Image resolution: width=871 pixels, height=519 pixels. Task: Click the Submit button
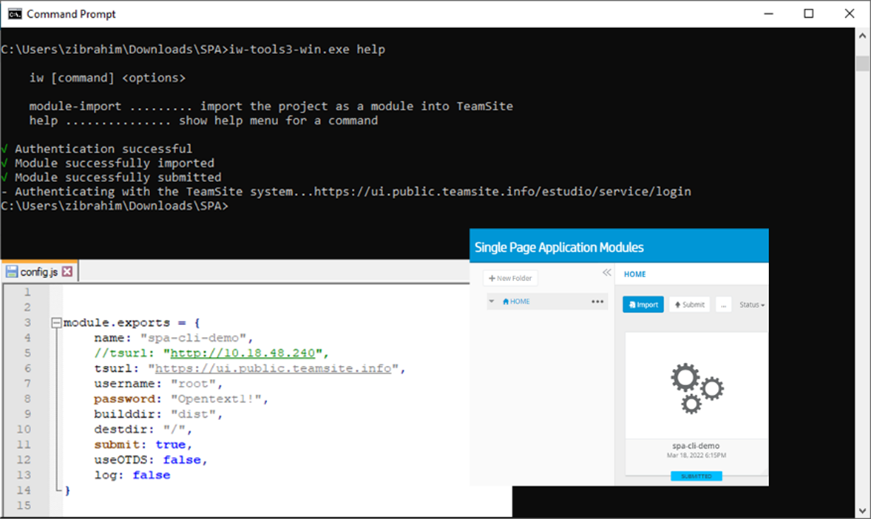[689, 304]
